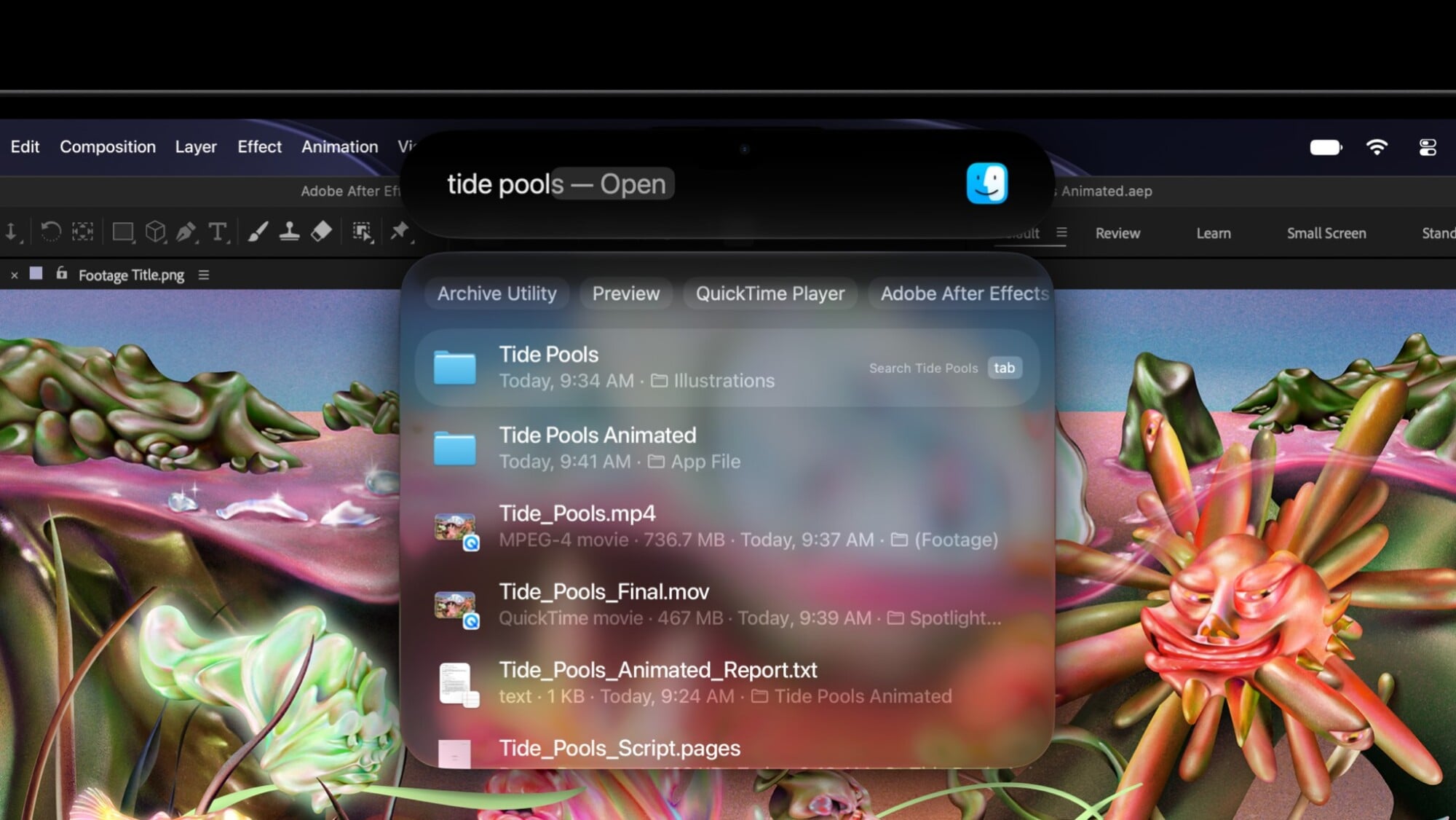Click the battery indicator in the menu bar

pyautogui.click(x=1325, y=147)
